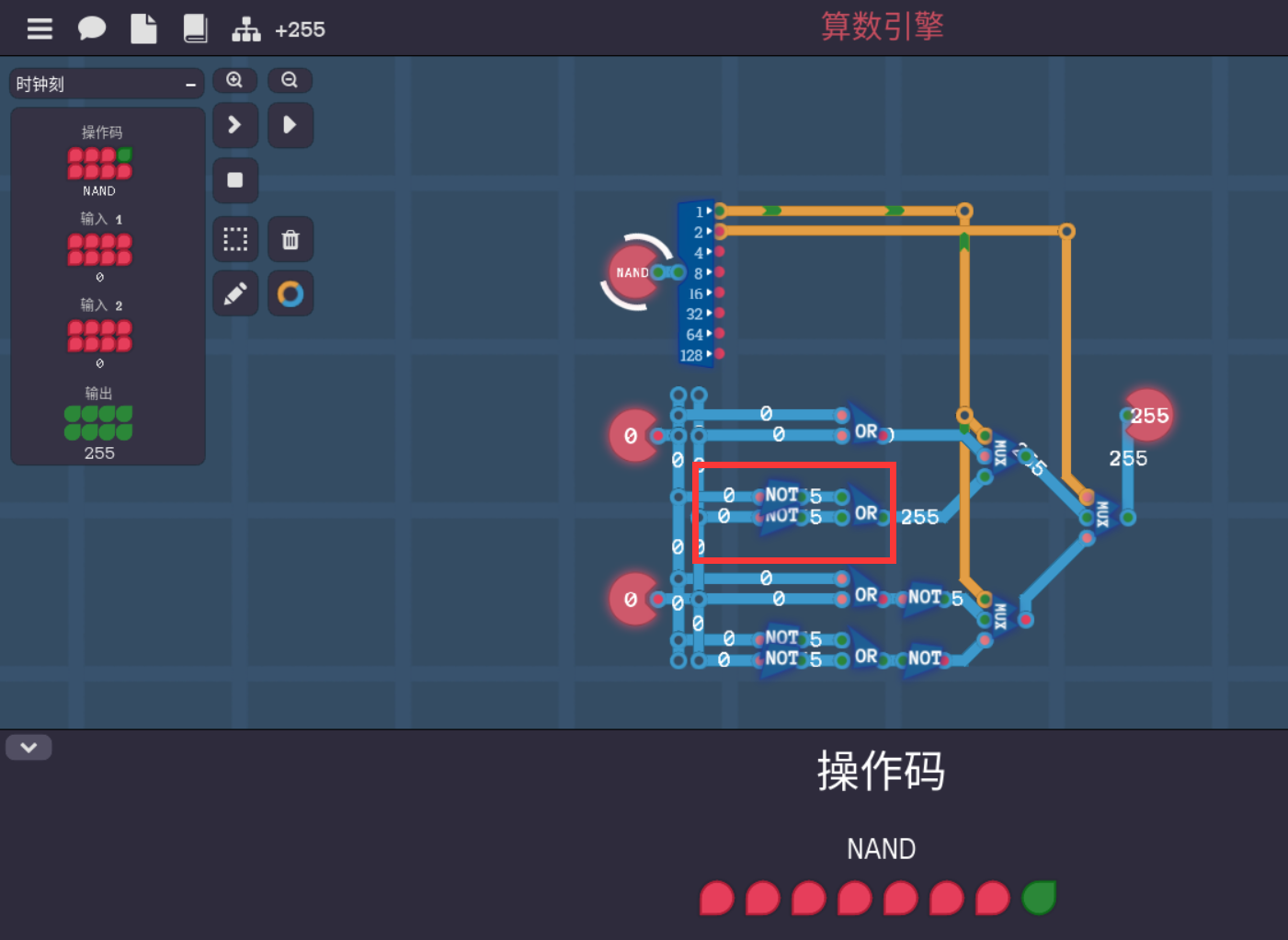Collapse the bottom description panel with the chevron
This screenshot has height=940, width=1288.
coord(28,747)
